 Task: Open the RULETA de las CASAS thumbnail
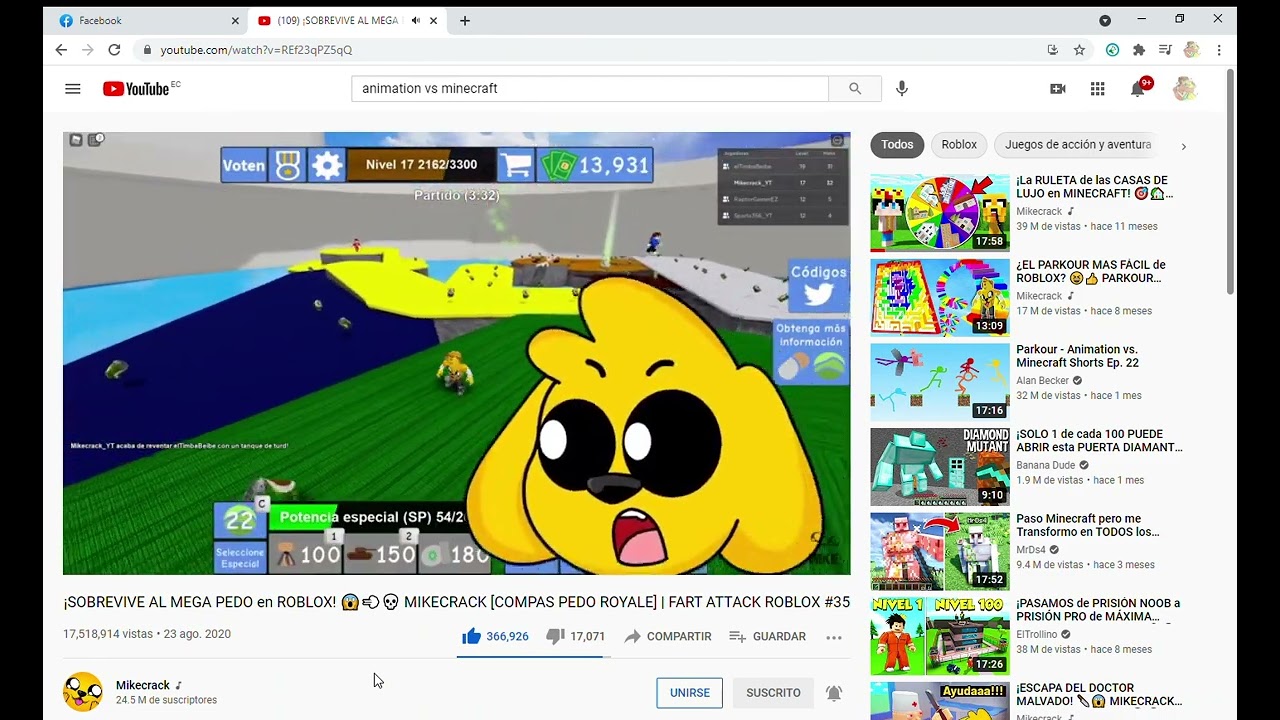[940, 213]
